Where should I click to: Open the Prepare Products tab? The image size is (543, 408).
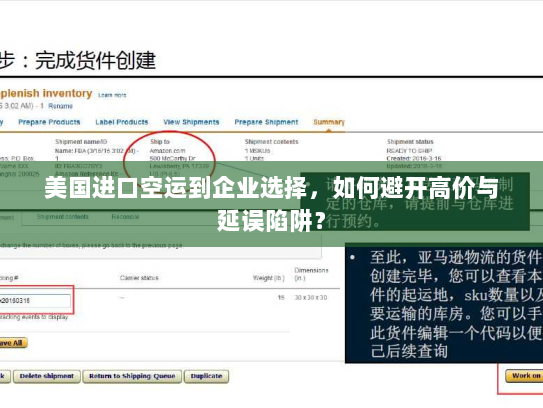[x=49, y=122]
